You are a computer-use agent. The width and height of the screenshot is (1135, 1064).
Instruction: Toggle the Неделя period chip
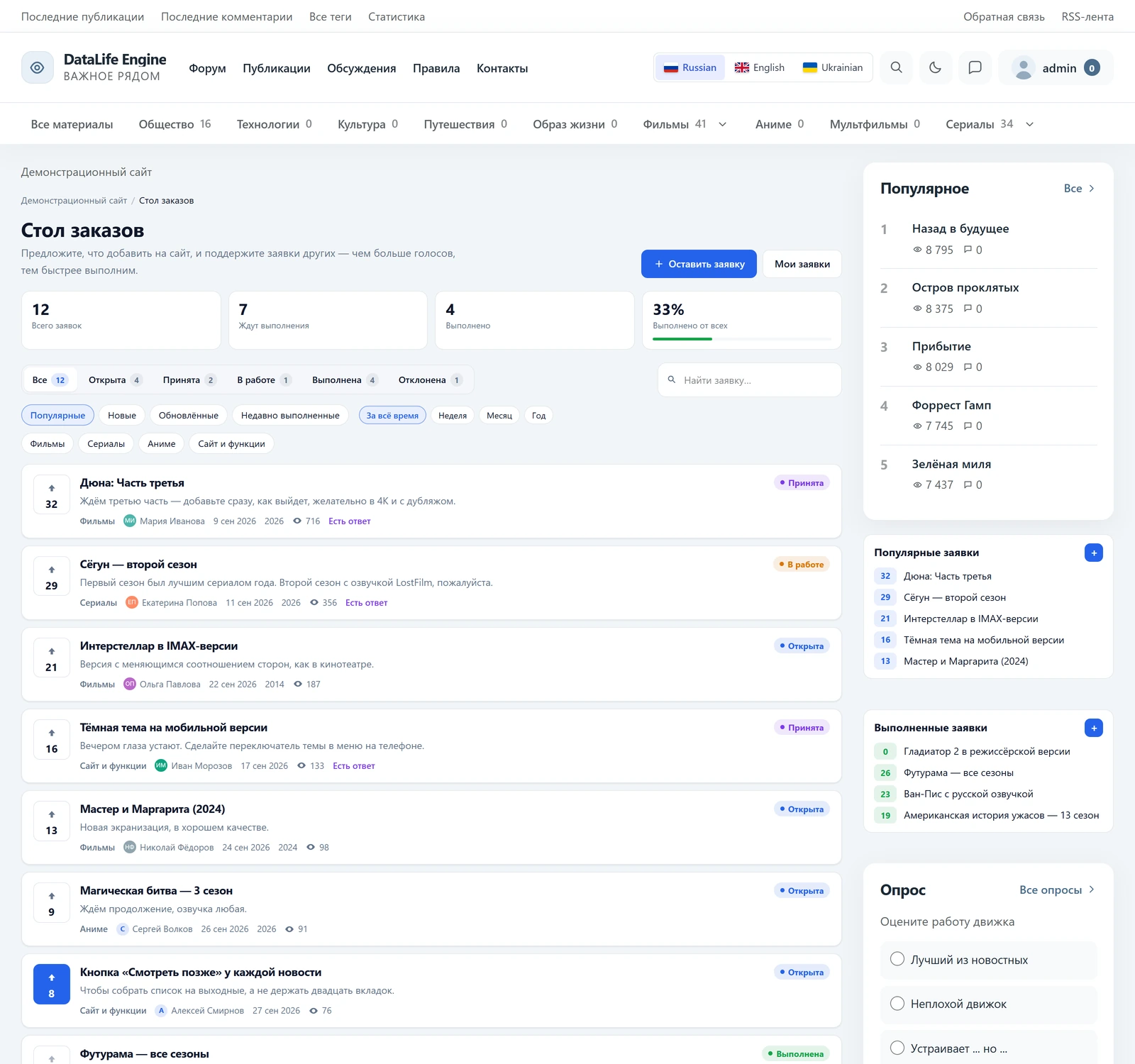tap(453, 415)
